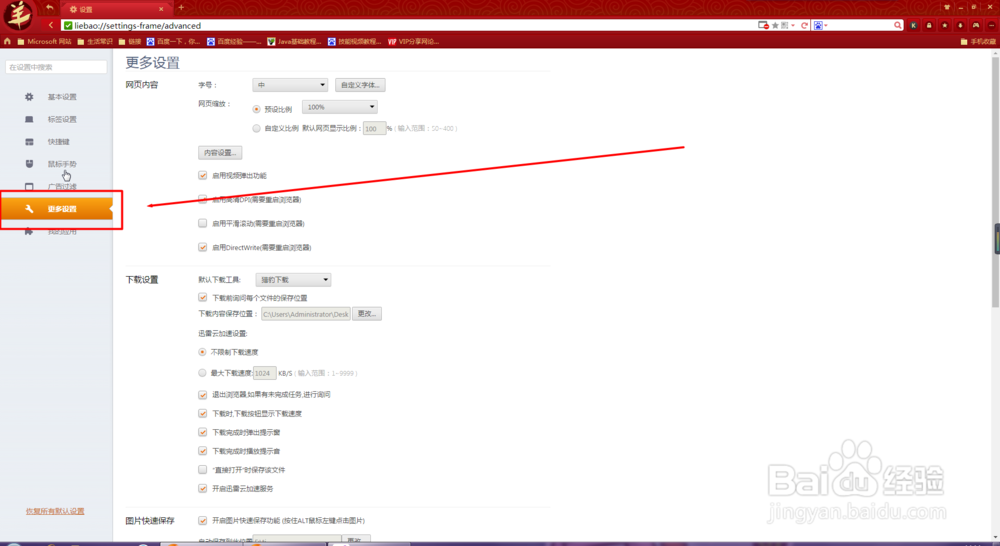Screen dimensions: 1000x546
Task: Open search engine dropdown arrow next to paw
Action: click(826, 26)
